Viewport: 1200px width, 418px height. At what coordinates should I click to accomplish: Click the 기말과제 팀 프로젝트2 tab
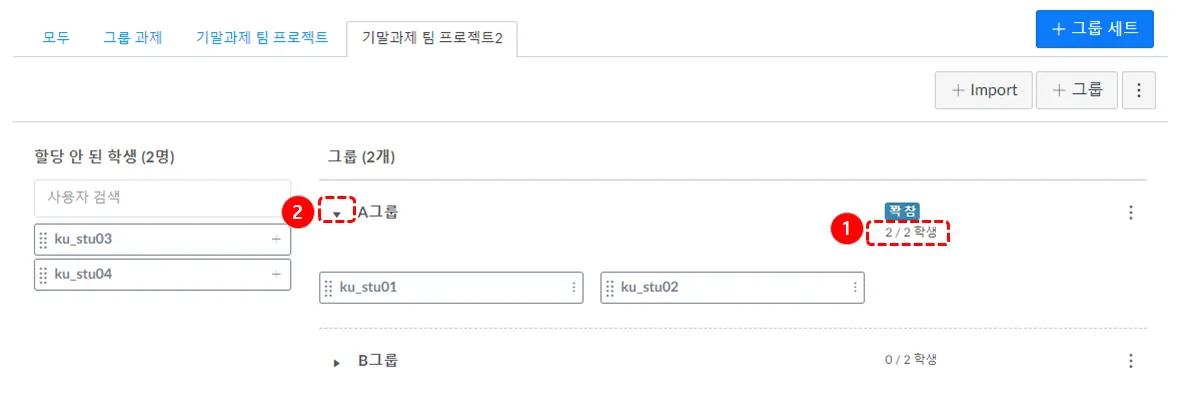[431, 39]
